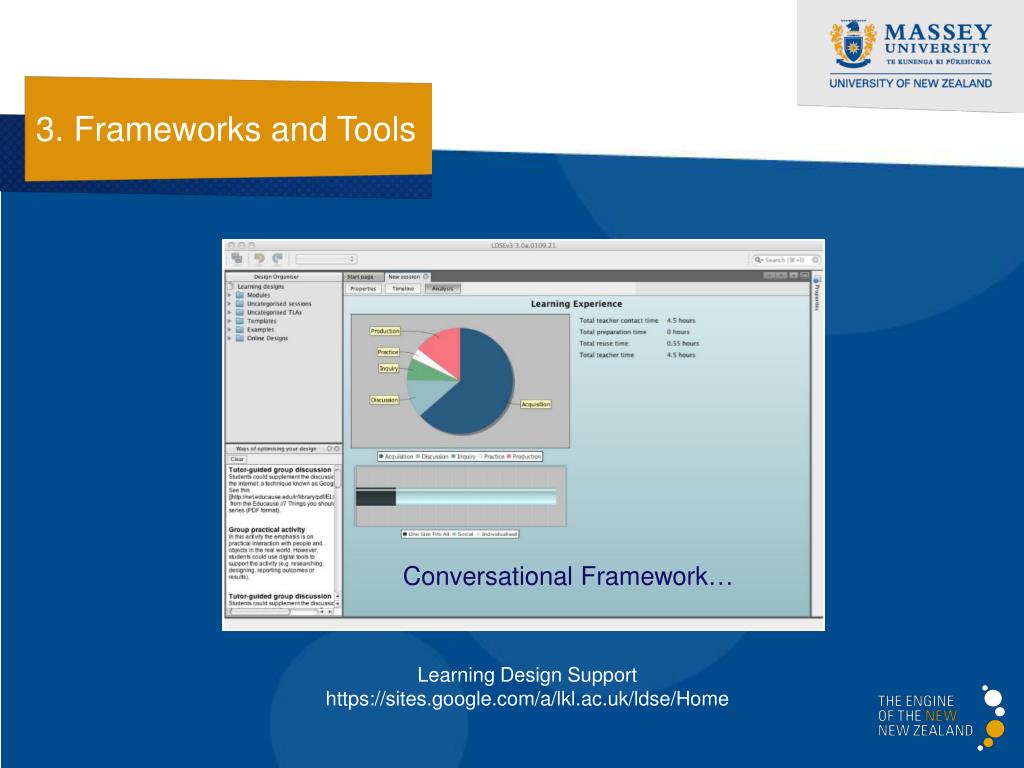
Task: Click the minimize icon on the optimising panel
Action: [x=329, y=449]
